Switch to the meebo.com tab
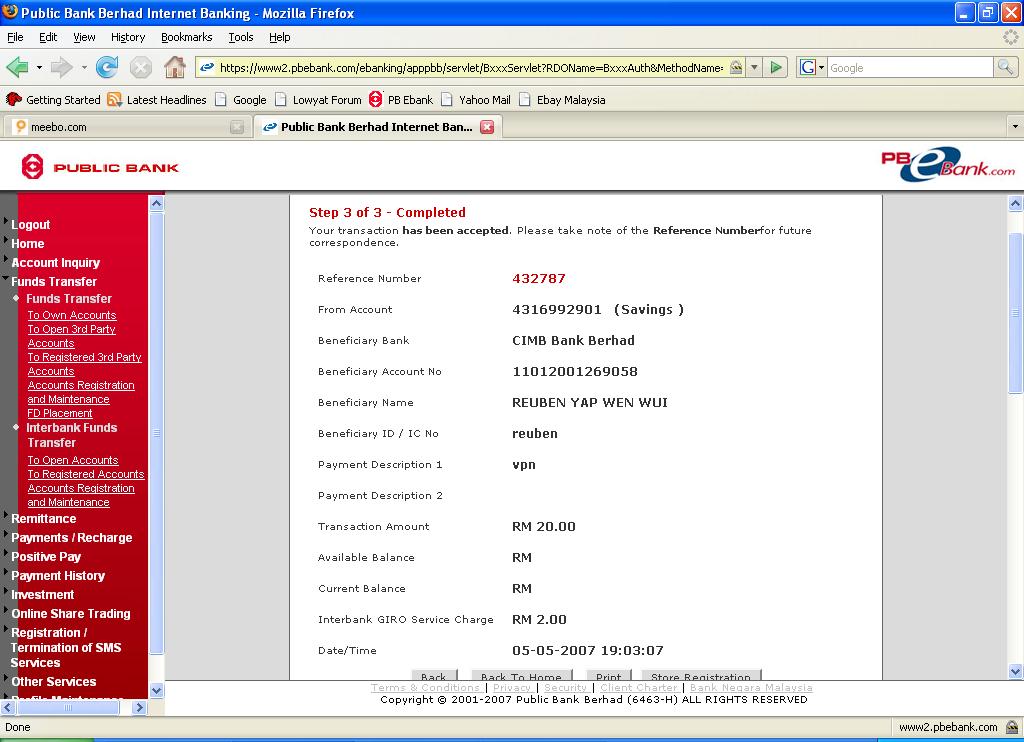The image size is (1024, 742). [127, 127]
